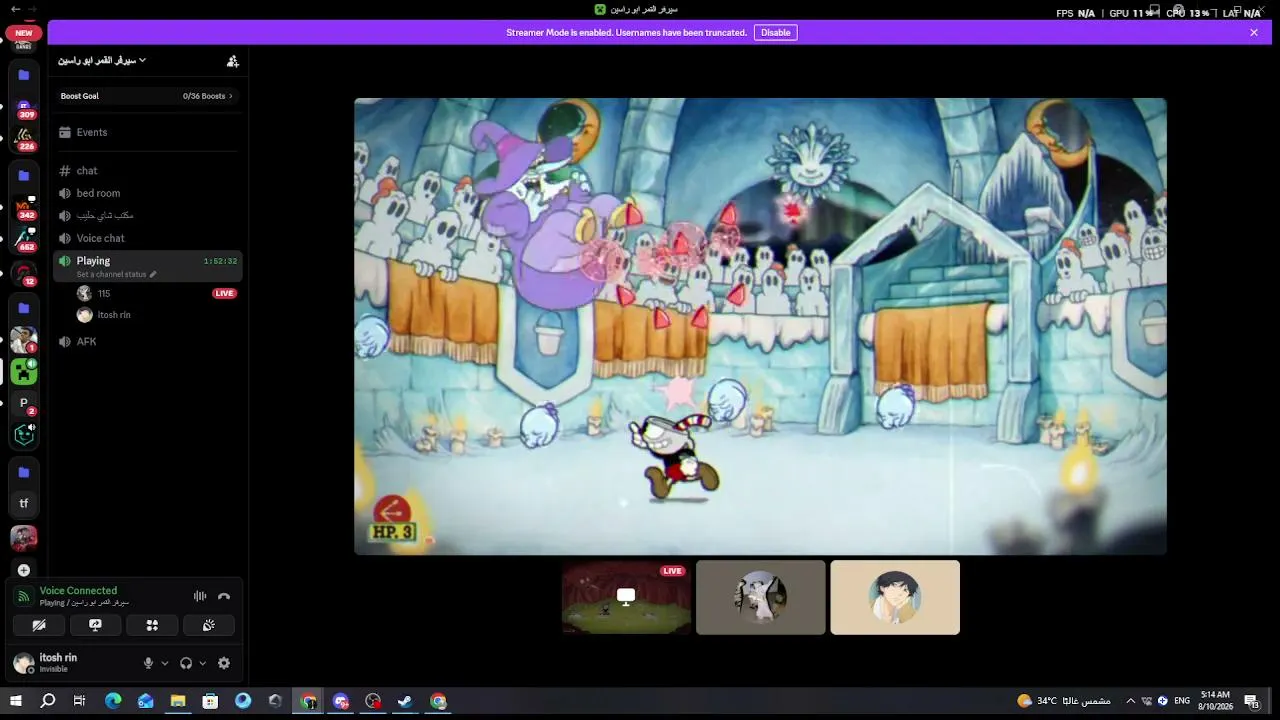
Task: Open Steam from the taskbar
Action: [405, 701]
